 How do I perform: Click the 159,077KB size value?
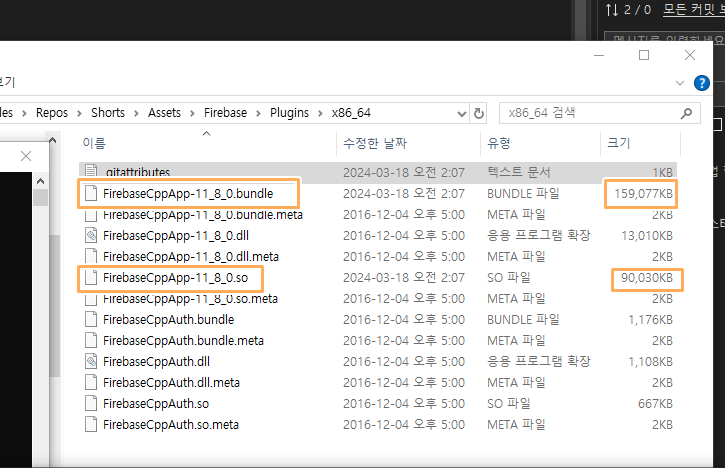coord(643,194)
